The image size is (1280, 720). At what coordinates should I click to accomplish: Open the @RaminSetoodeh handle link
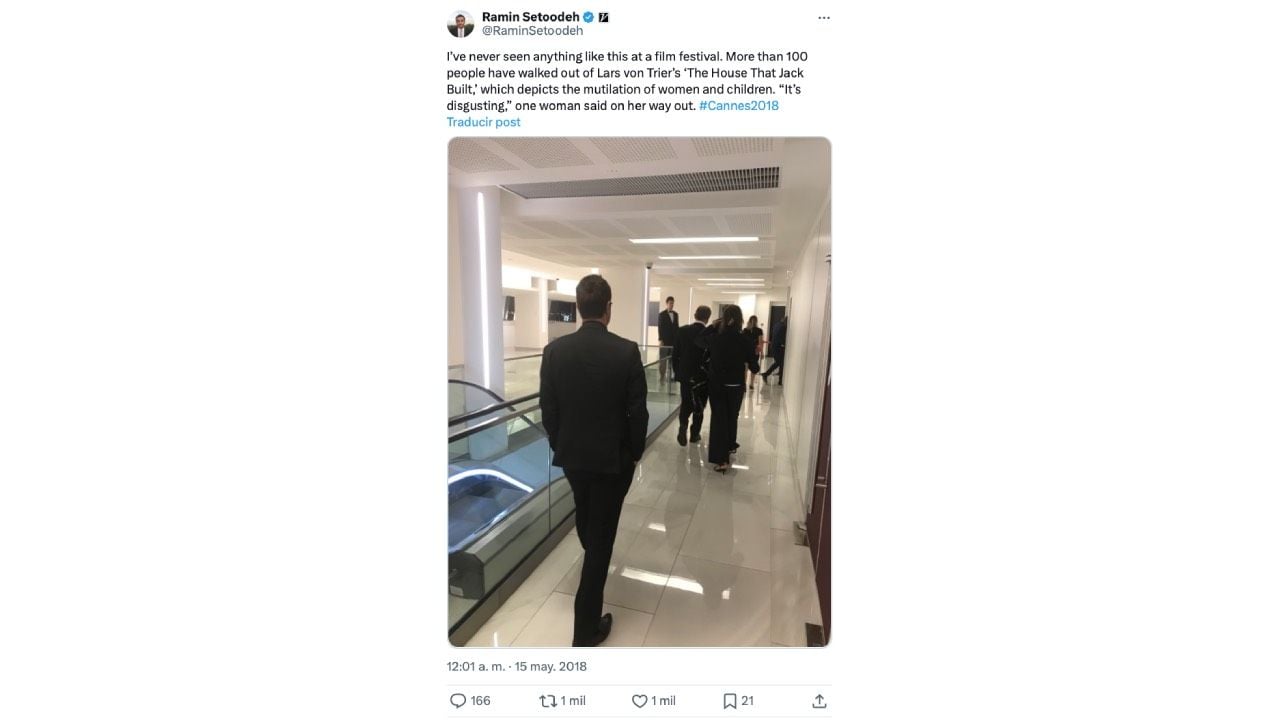point(532,31)
